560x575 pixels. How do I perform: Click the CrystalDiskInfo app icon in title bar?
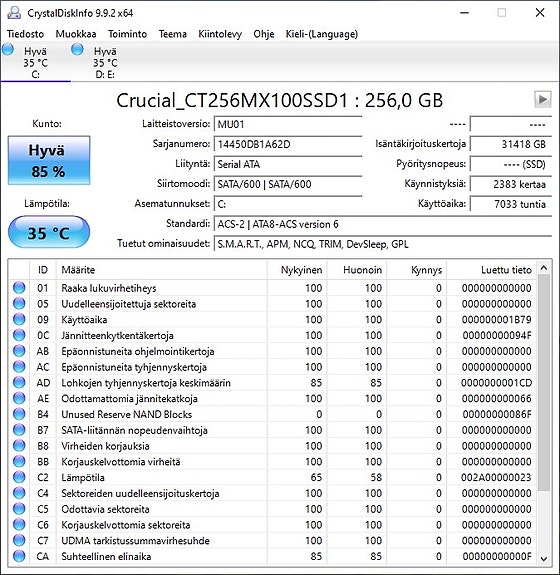tap(14, 13)
